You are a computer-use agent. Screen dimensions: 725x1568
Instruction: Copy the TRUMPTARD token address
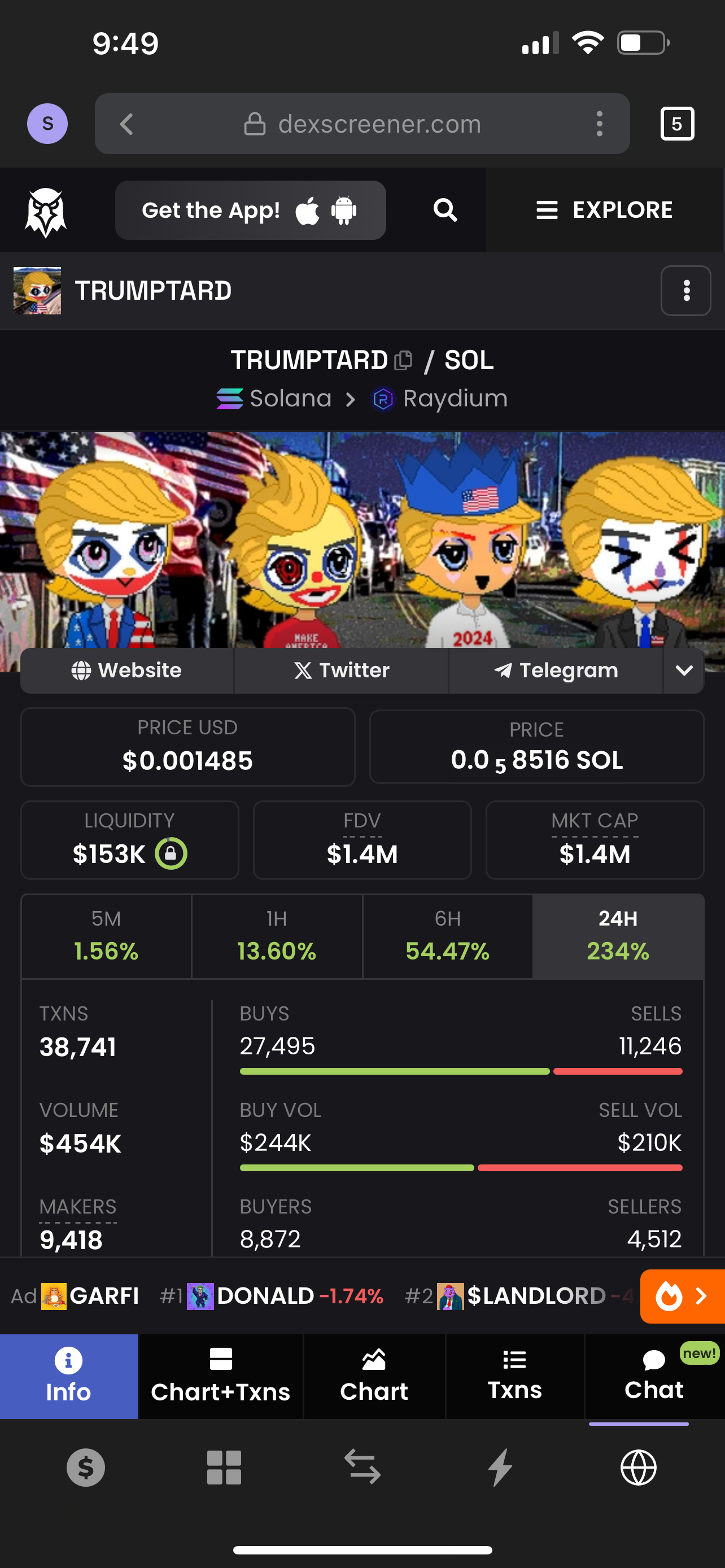(x=403, y=360)
